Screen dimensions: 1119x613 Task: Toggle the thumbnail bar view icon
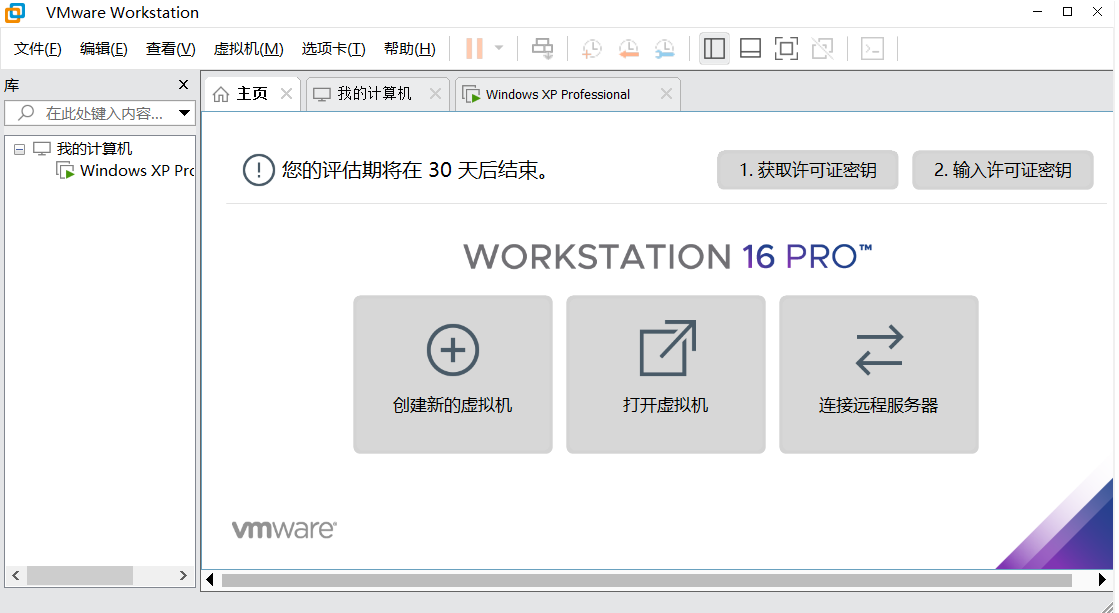coord(750,49)
